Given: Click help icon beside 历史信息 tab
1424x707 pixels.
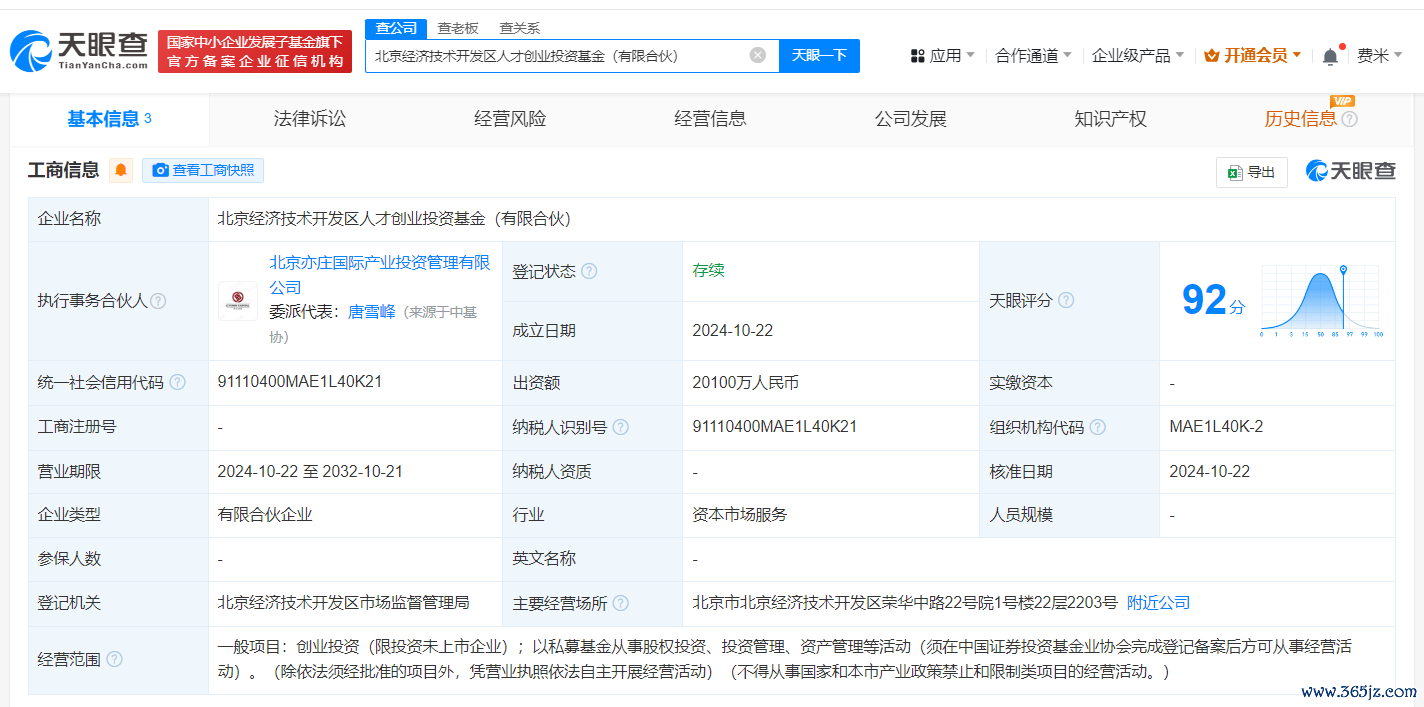Looking at the screenshot, I should pos(1349,119).
